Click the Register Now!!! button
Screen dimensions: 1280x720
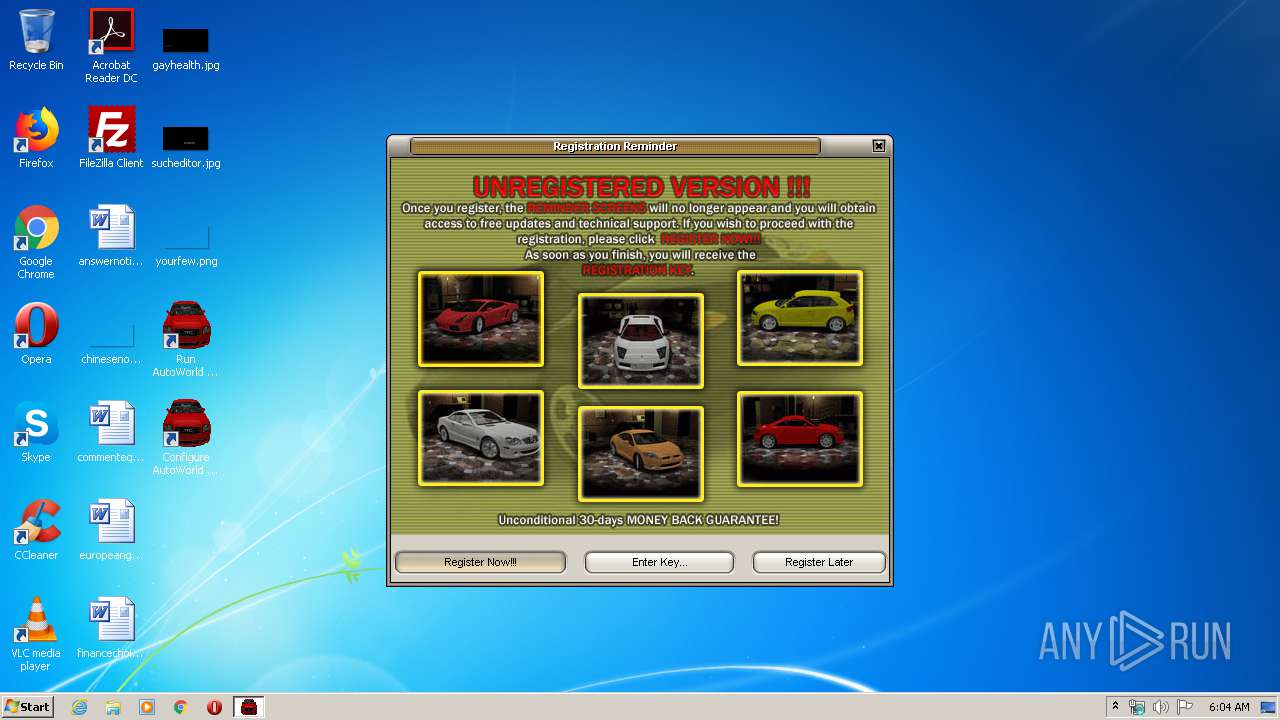click(480, 562)
